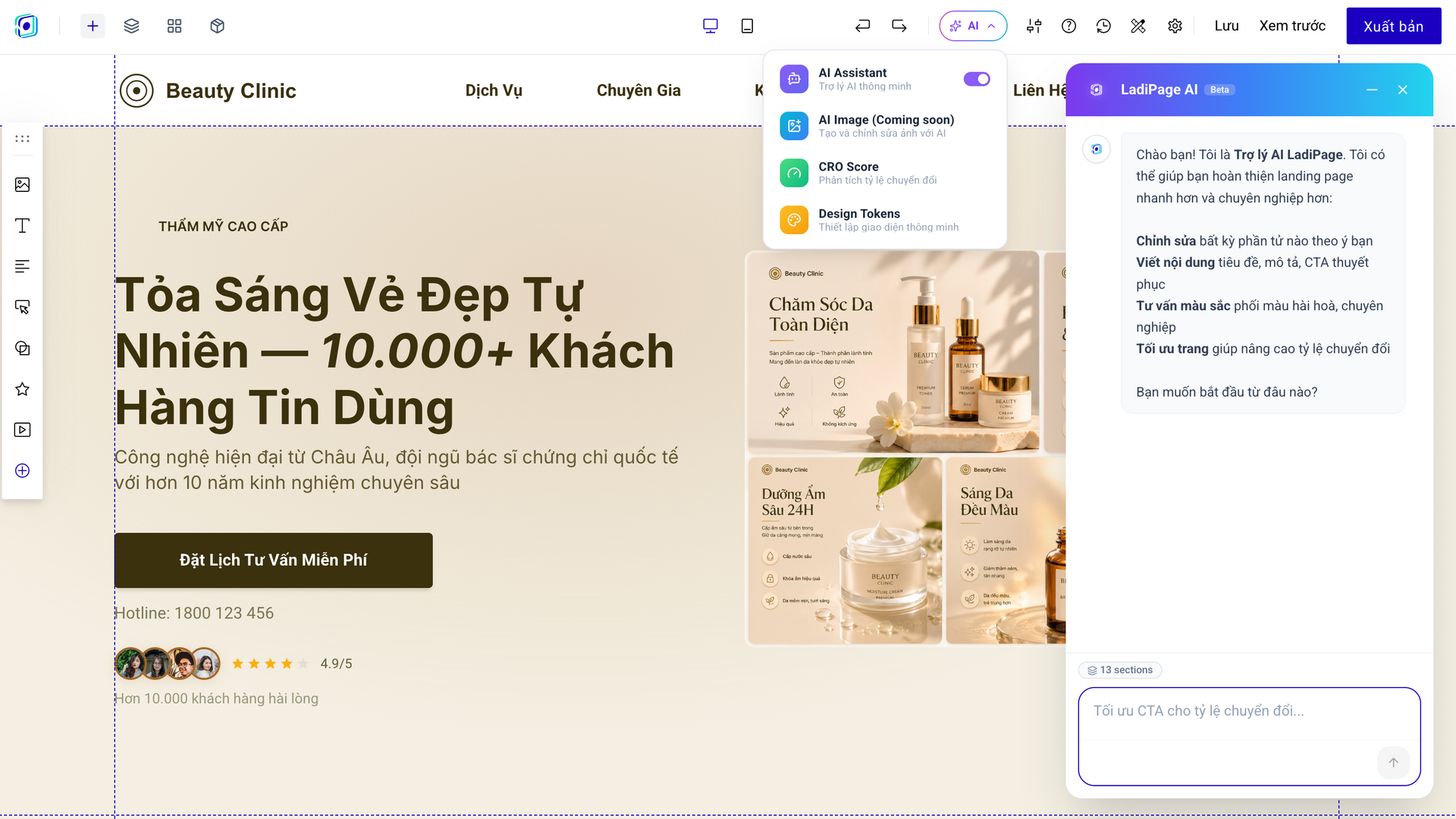
Task: Click the Xuất bản publish button
Action: (1394, 26)
